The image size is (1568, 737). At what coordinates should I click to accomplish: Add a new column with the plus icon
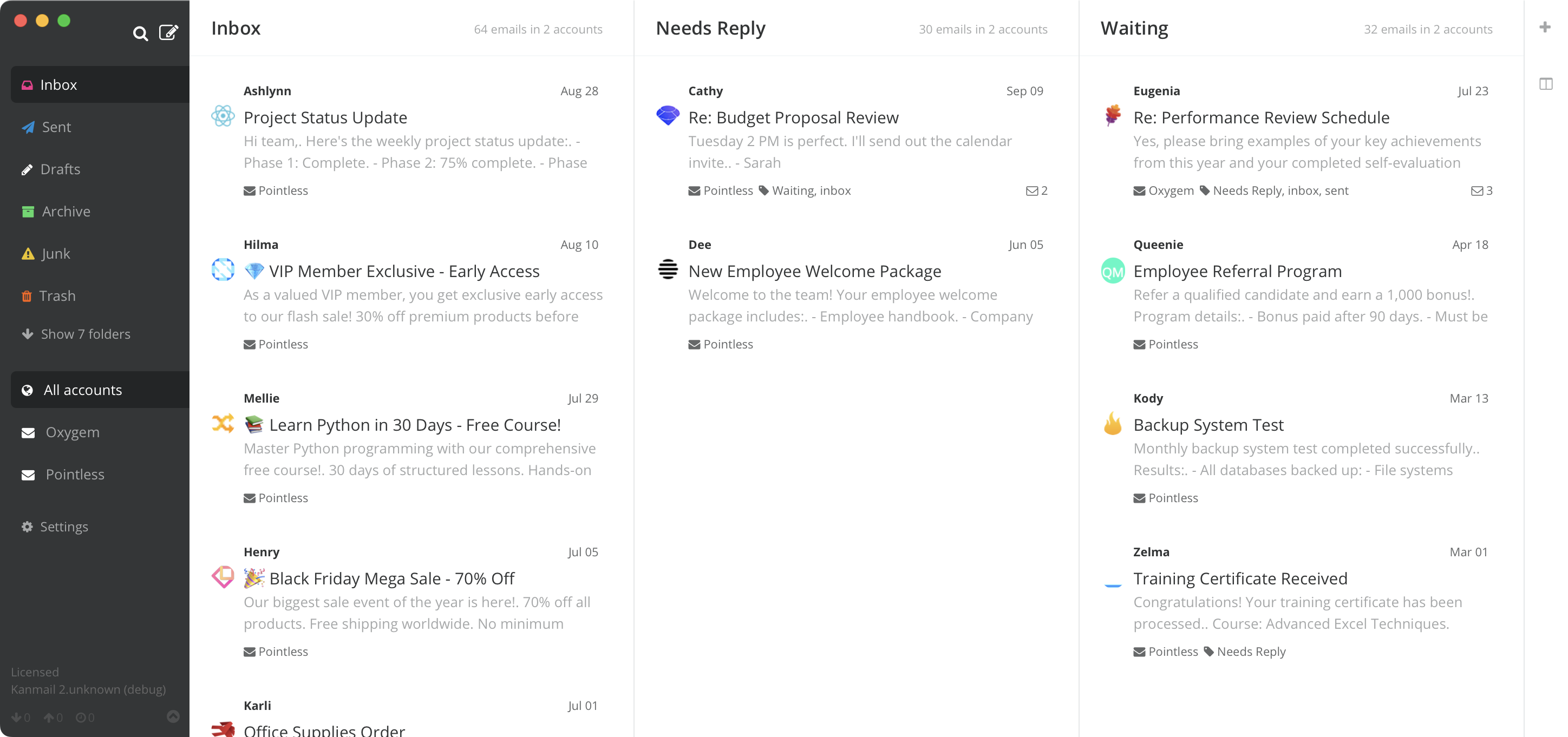pyautogui.click(x=1545, y=27)
